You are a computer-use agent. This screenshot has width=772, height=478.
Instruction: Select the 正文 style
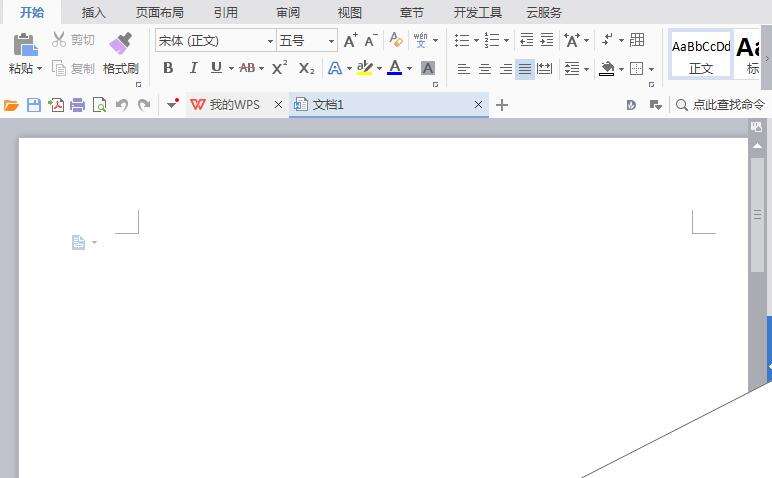pos(701,55)
